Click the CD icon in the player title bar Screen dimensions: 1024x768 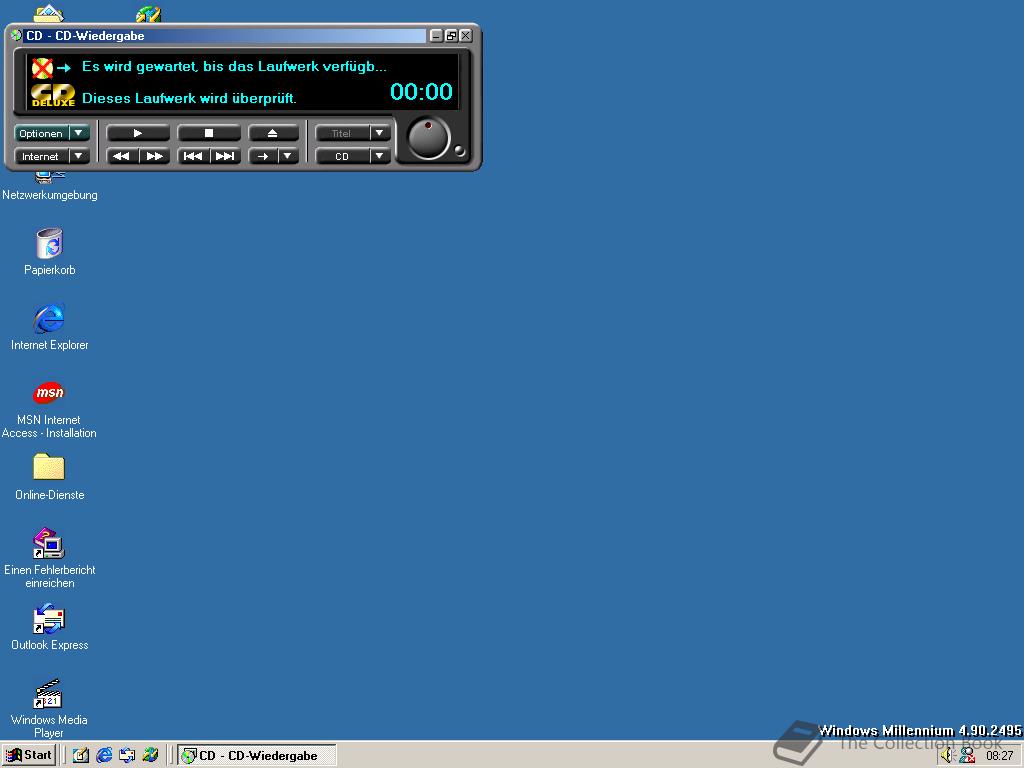pyautogui.click(x=16, y=35)
